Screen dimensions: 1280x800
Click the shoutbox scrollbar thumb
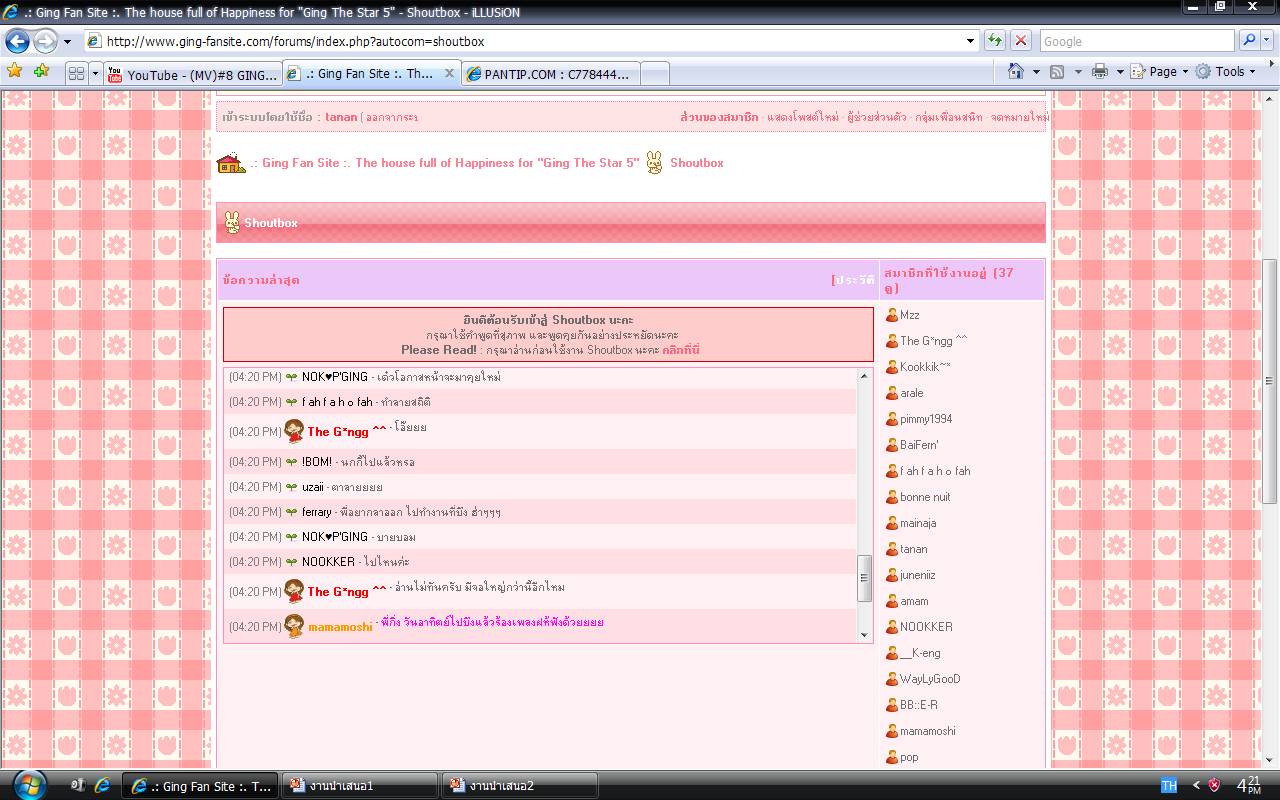(865, 578)
